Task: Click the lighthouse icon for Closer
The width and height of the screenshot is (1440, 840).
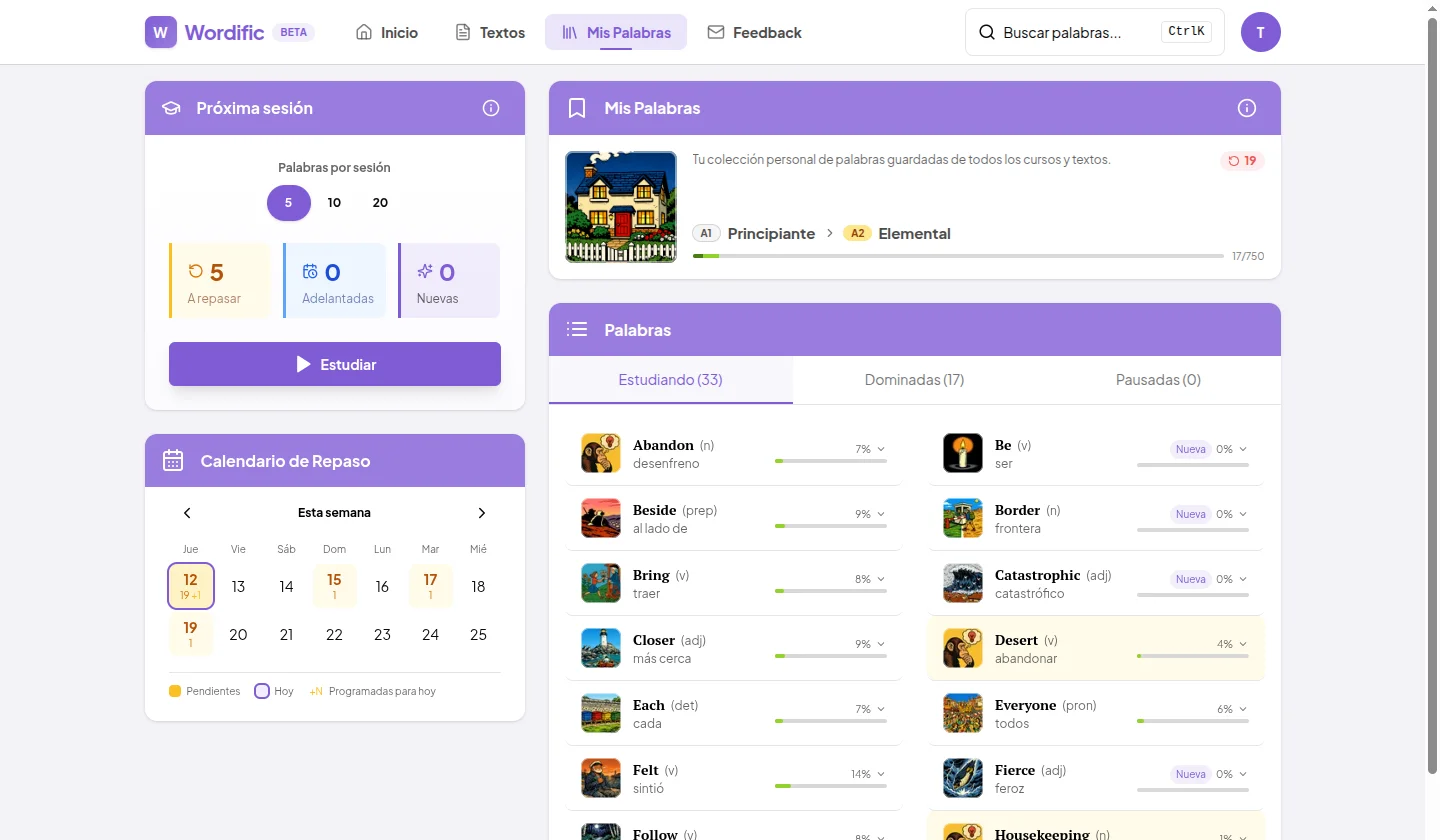Action: 601,648
